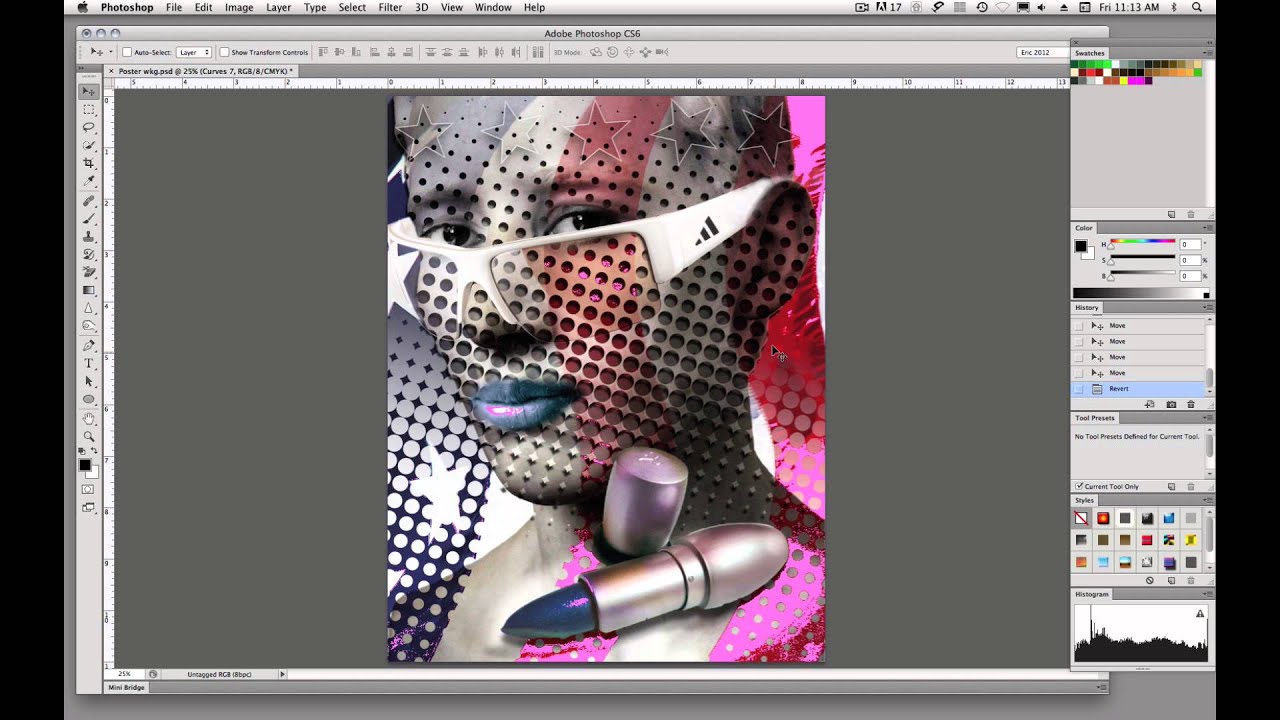Enable the Auto-Select checkbox

coord(127,52)
